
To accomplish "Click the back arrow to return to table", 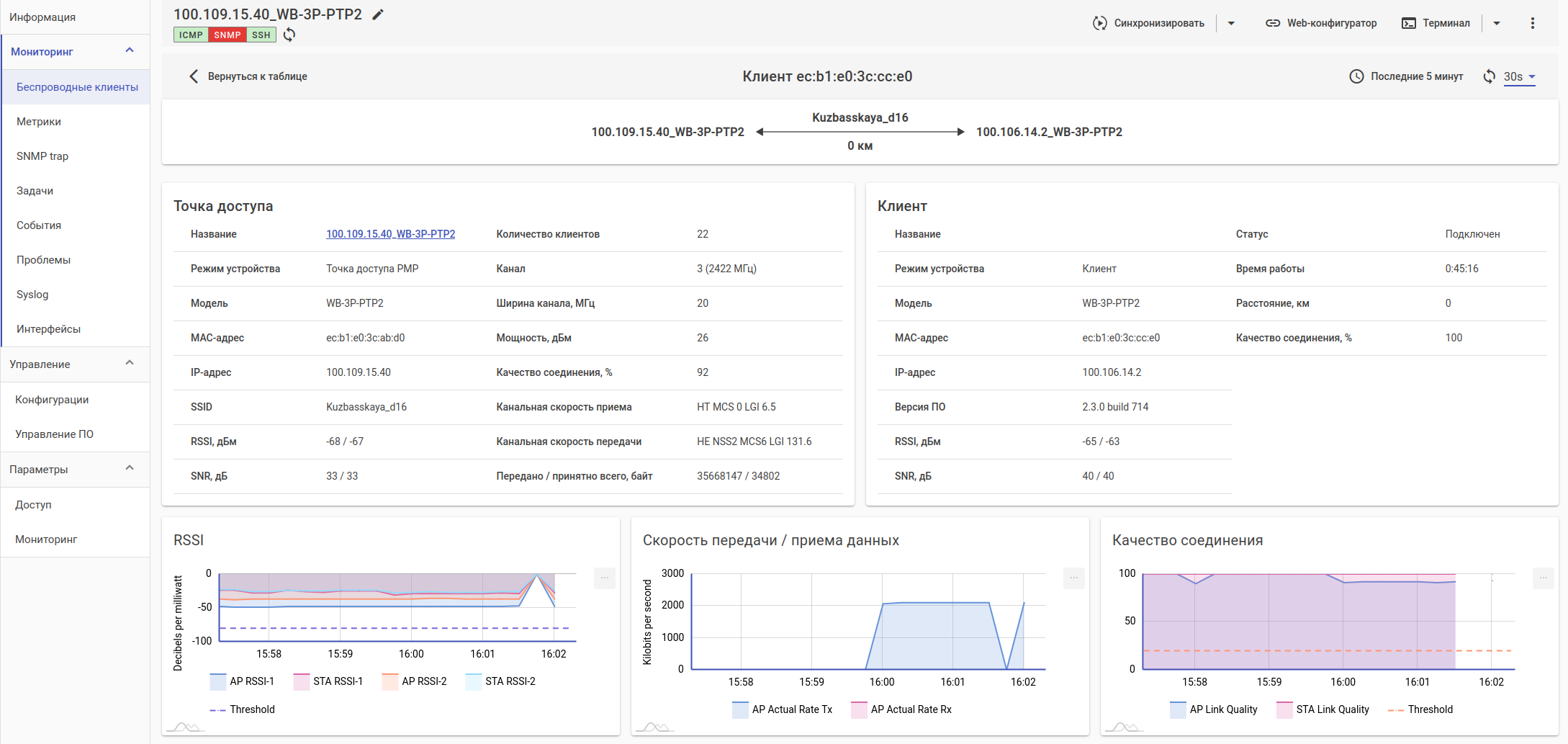I will (x=194, y=76).
